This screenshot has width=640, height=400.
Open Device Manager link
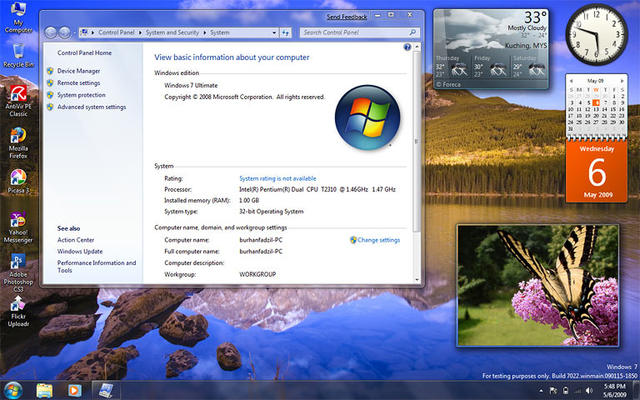(x=79, y=71)
